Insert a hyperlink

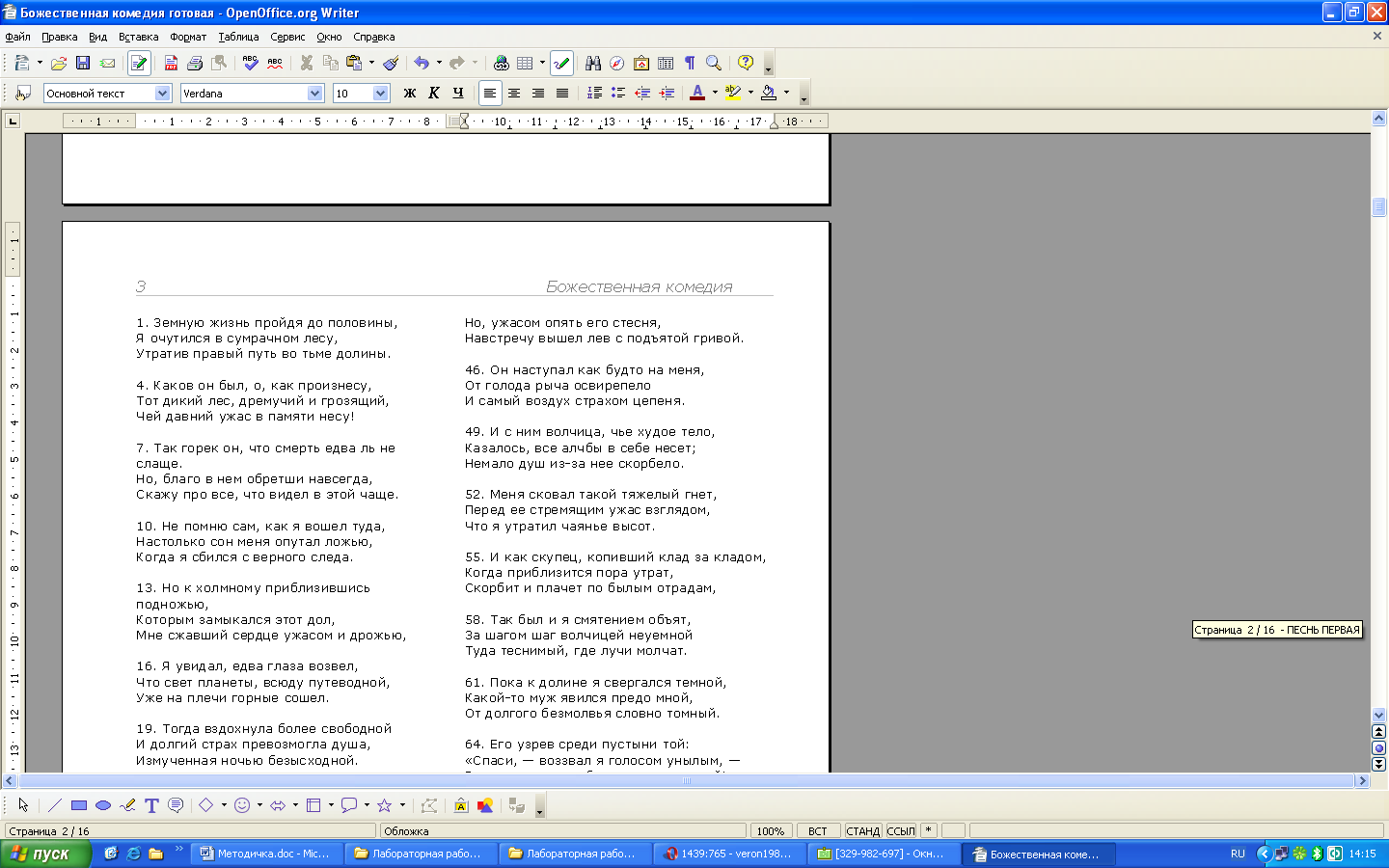pyautogui.click(x=501, y=64)
